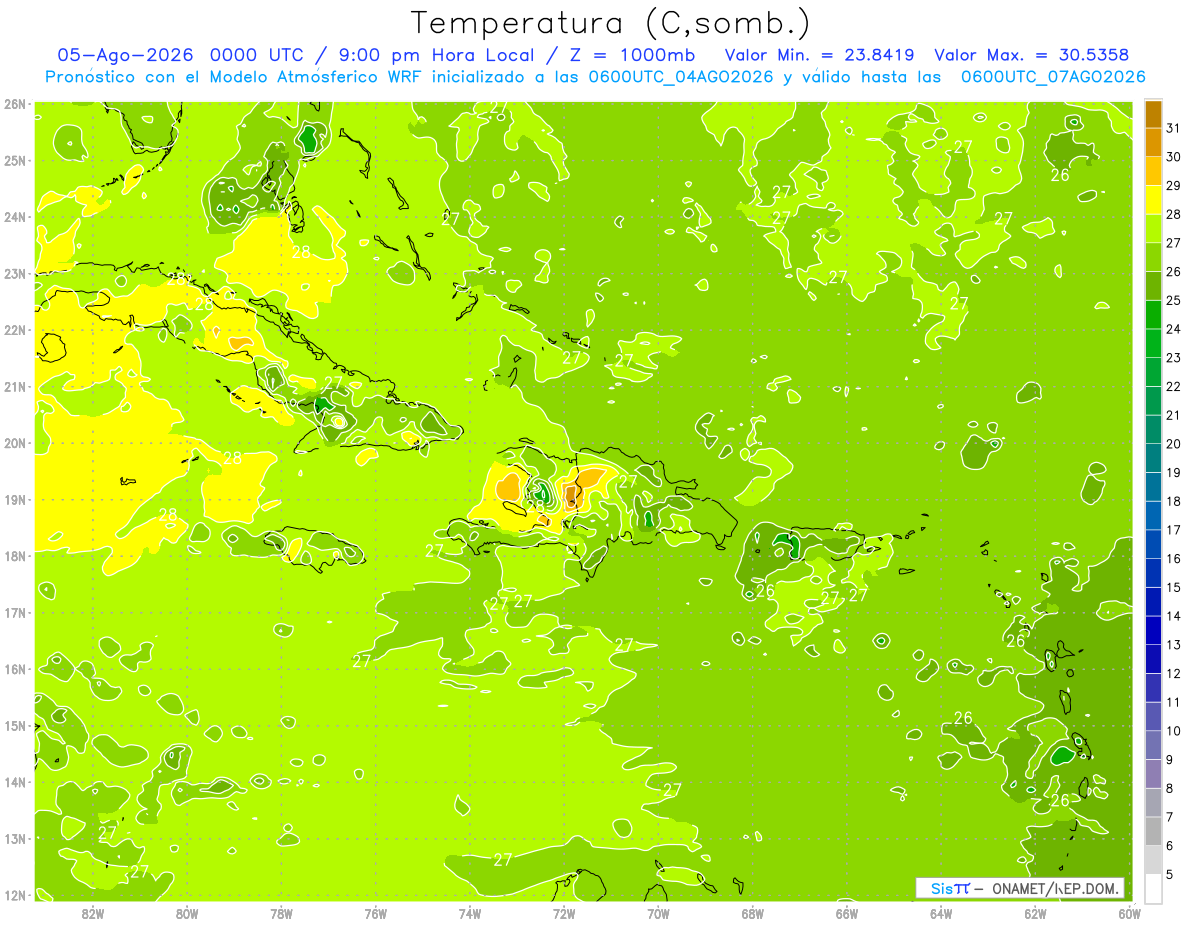Click the '24N' latitude axis label
The width and height of the screenshot is (1200, 927).
14,217
